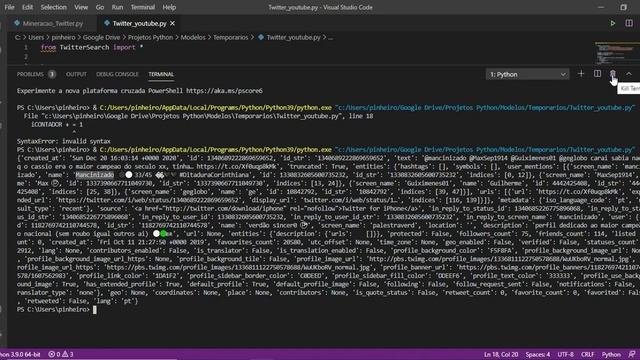
Task: Open the '1: Python' terminal dropdown
Action: [527, 74]
